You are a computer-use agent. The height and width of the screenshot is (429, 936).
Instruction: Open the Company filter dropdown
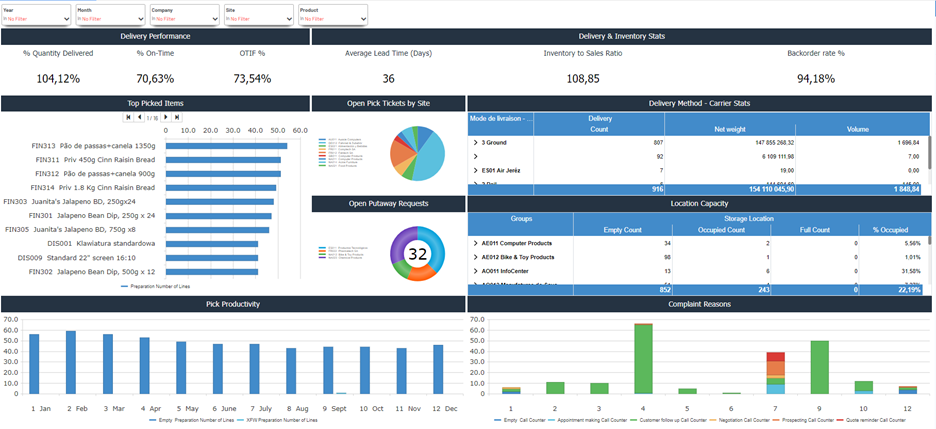coord(184,18)
